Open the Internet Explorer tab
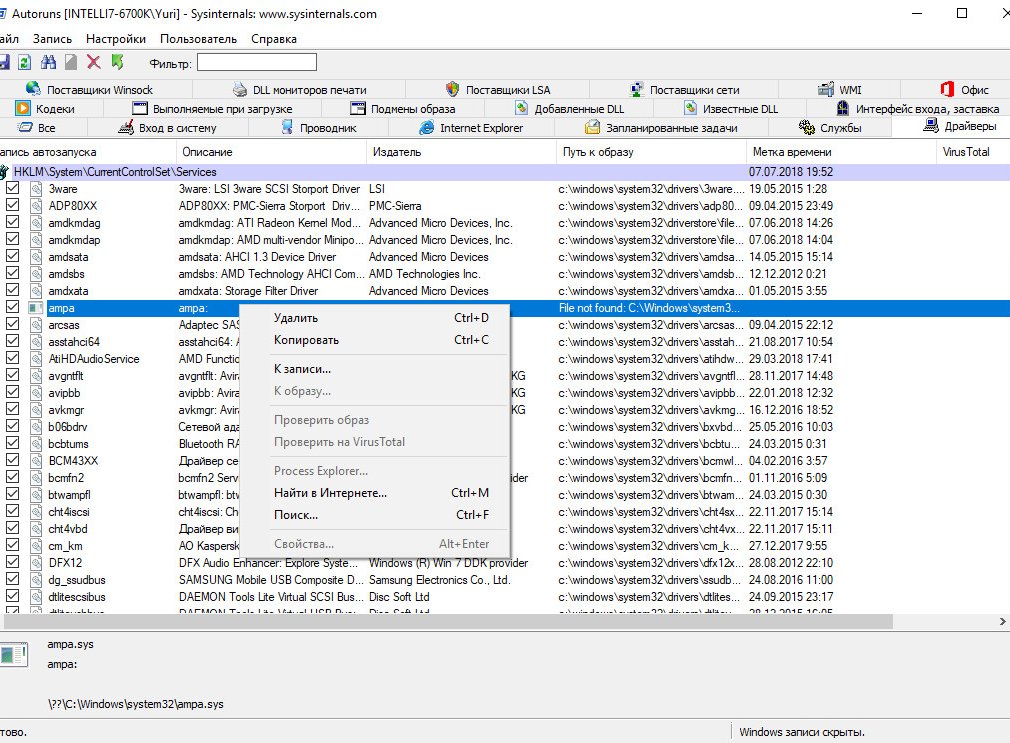This screenshot has width=1010, height=743. (x=472, y=128)
